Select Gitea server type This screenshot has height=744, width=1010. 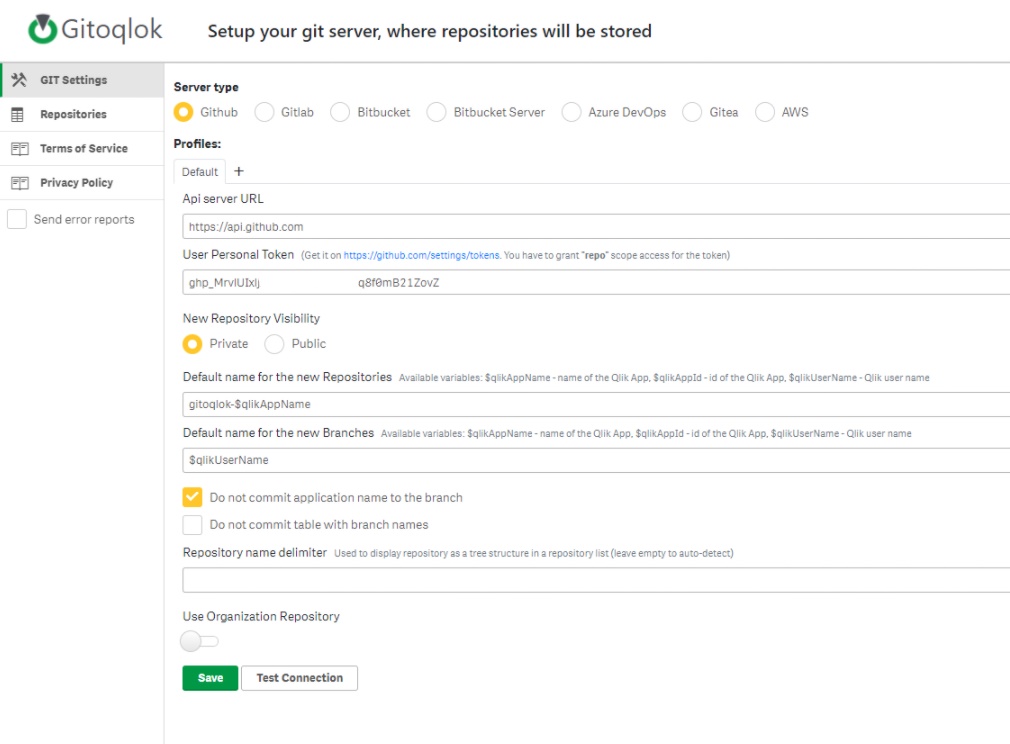(692, 112)
